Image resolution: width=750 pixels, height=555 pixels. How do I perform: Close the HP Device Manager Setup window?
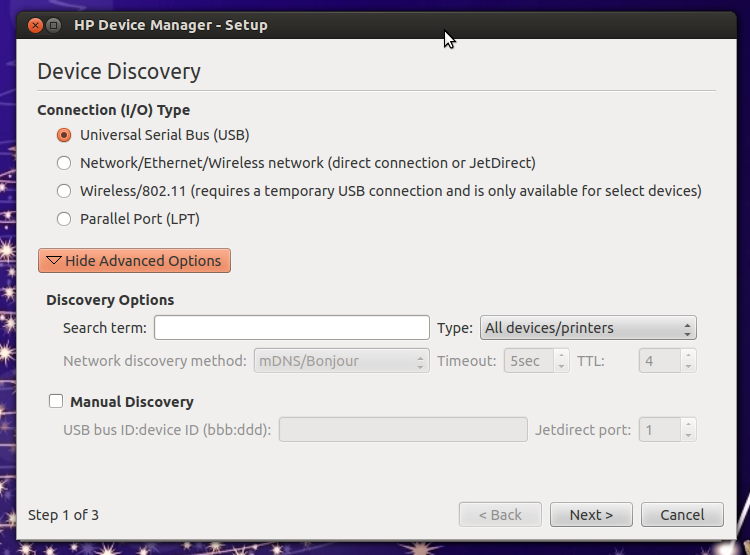[x=35, y=25]
